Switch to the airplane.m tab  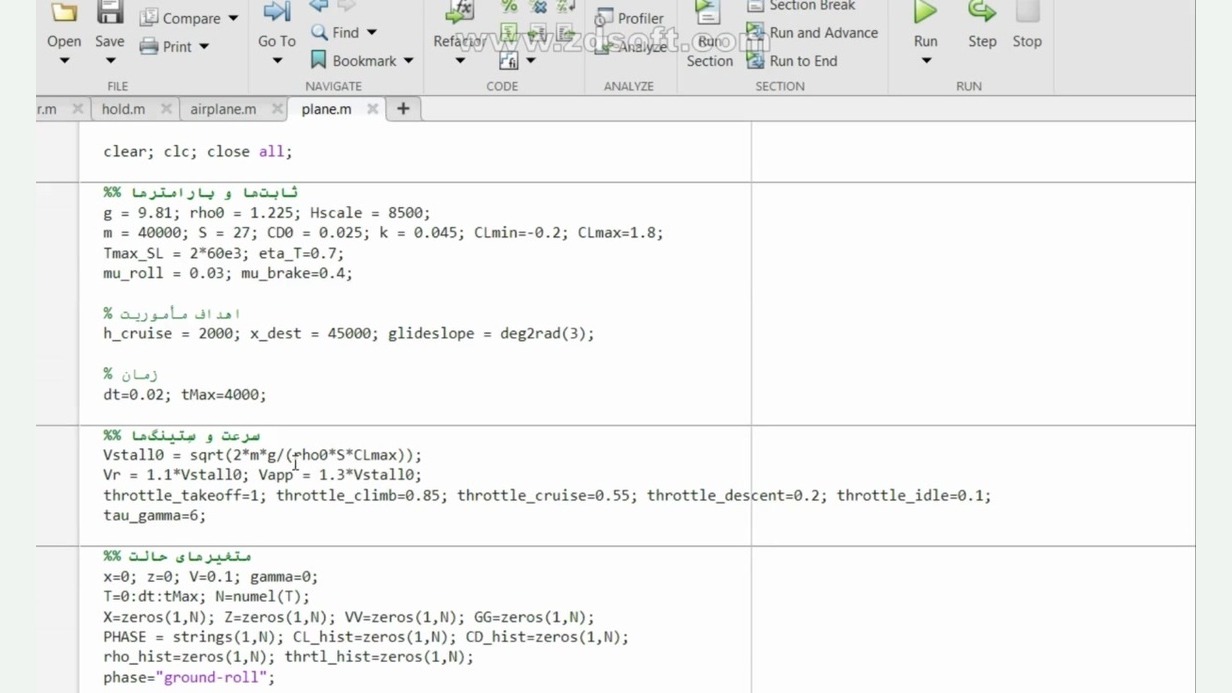coord(223,109)
